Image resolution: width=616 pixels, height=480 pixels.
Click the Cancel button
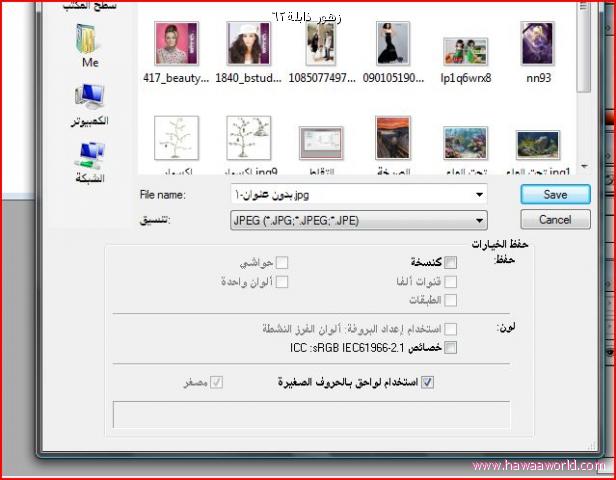pyautogui.click(x=555, y=219)
